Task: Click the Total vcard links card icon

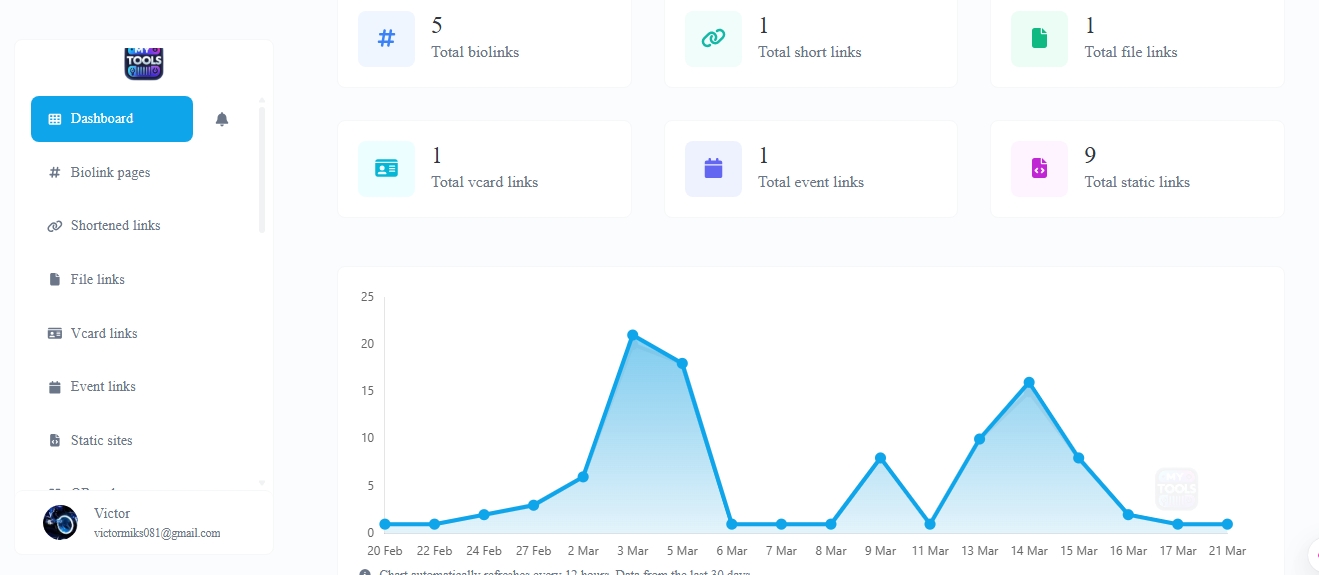Action: click(x=386, y=168)
